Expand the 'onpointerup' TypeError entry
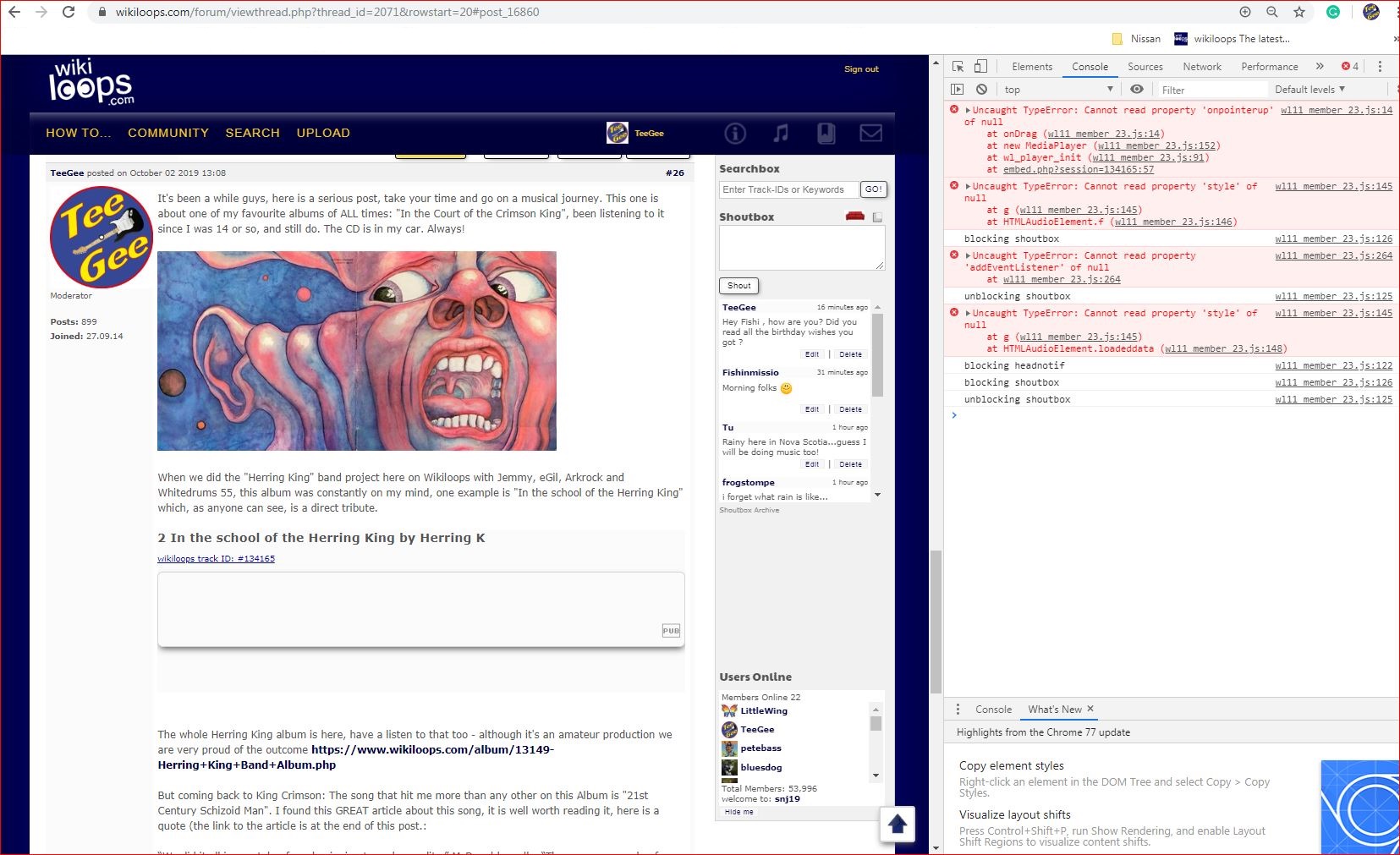1400x855 pixels. [x=968, y=110]
